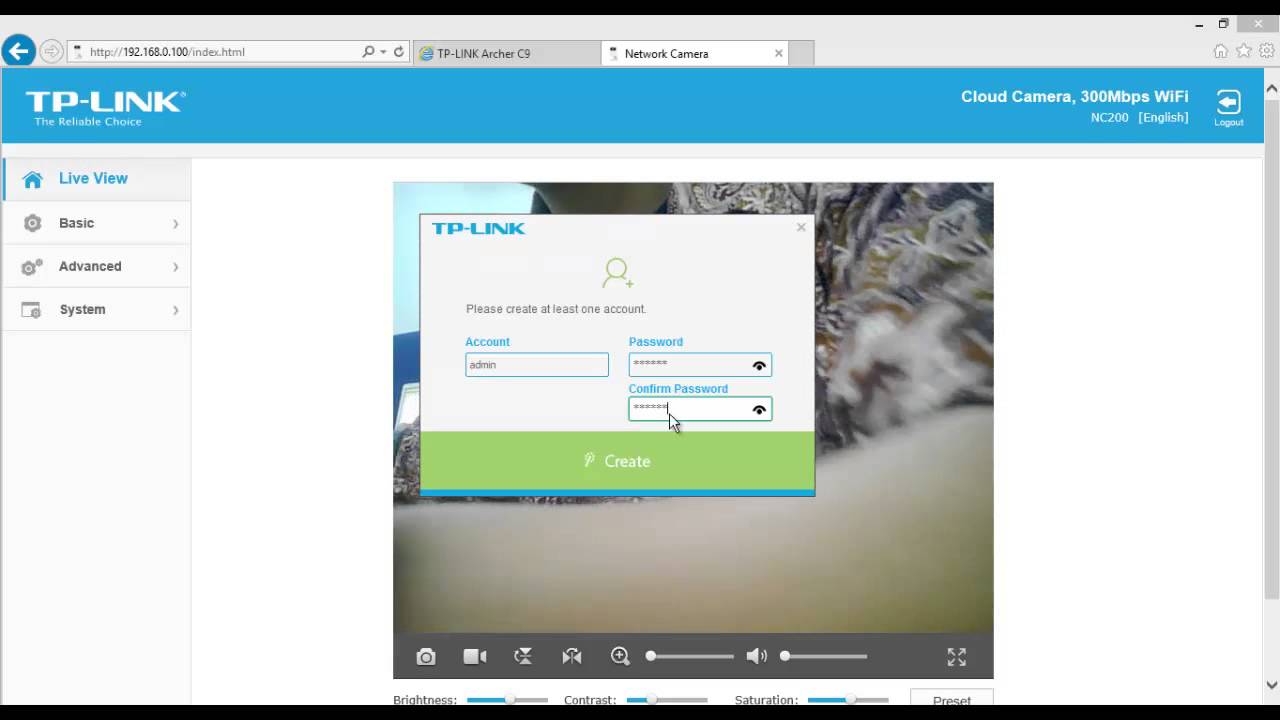Viewport: 1280px width, 720px height.
Task: Click the browser forward arrow button
Action: click(51, 51)
